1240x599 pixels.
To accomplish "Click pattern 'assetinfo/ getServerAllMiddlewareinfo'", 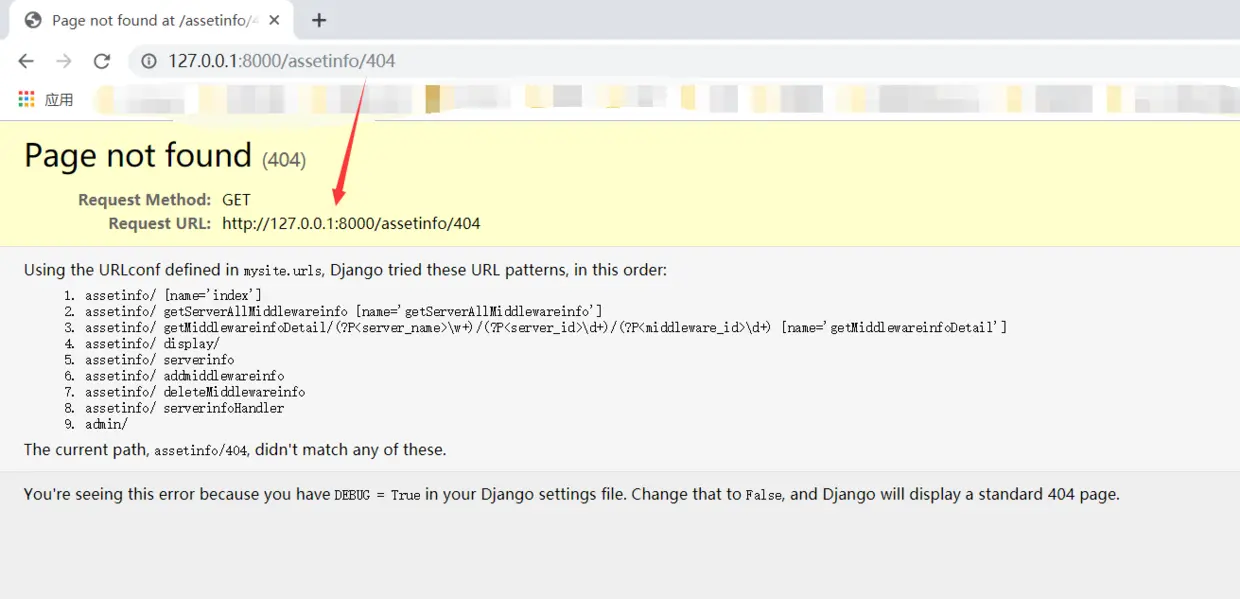I will pyautogui.click(x=344, y=311).
